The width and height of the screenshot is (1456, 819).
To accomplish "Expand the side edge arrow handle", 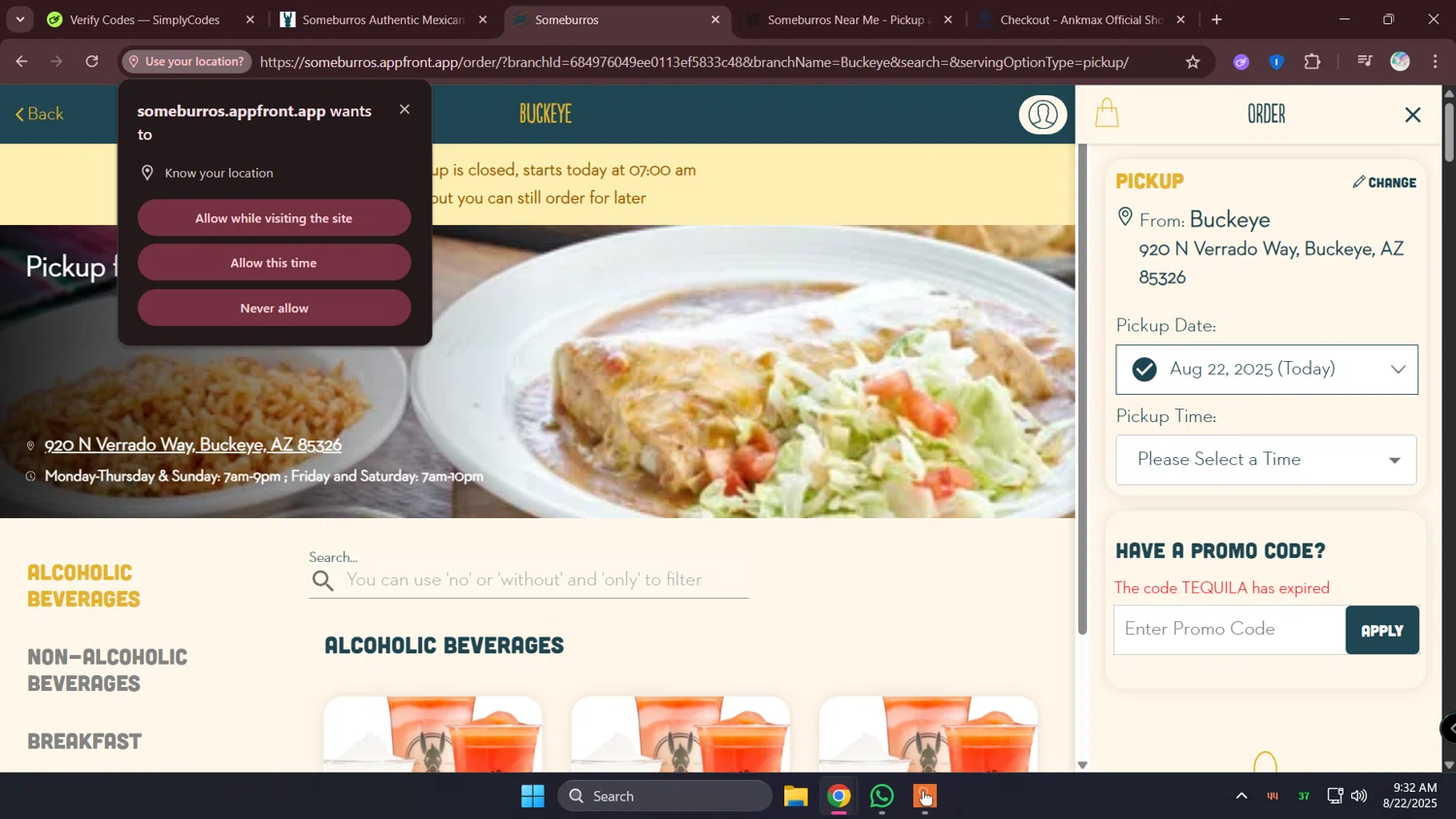I will pos(1448,728).
